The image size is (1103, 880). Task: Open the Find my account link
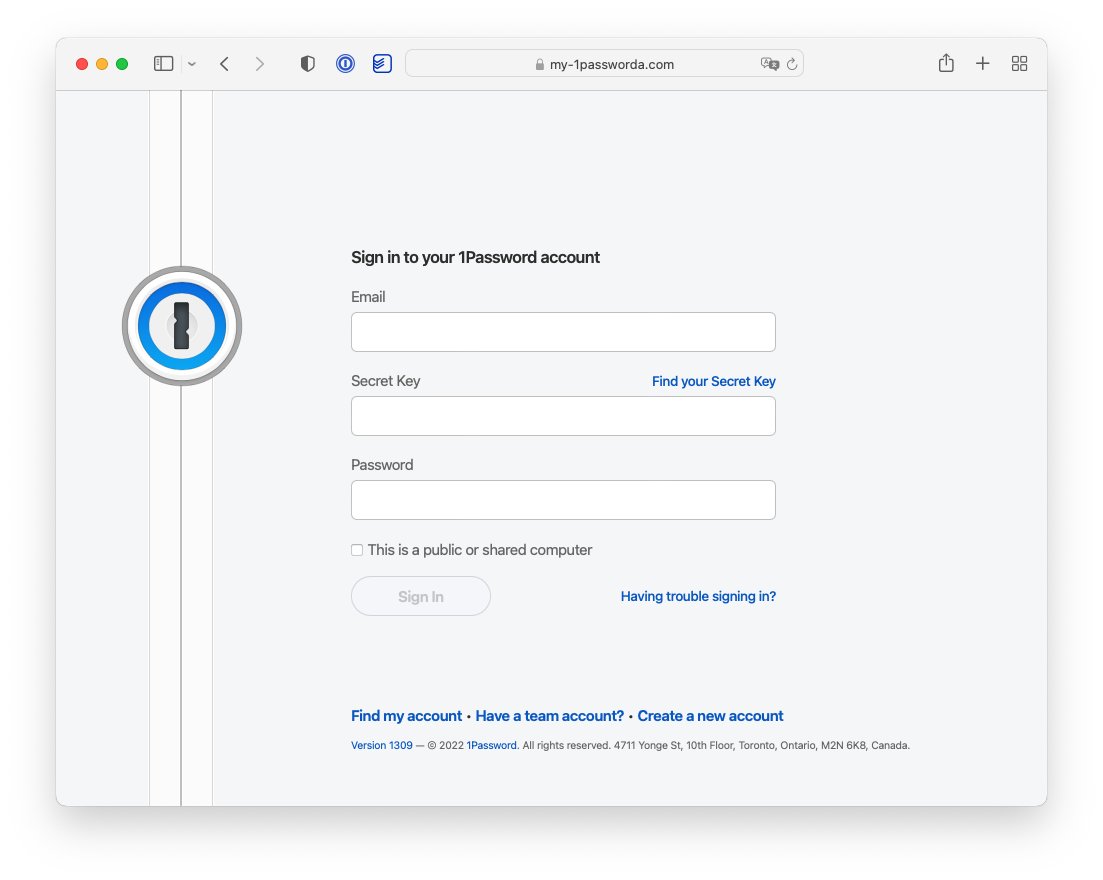click(x=407, y=716)
